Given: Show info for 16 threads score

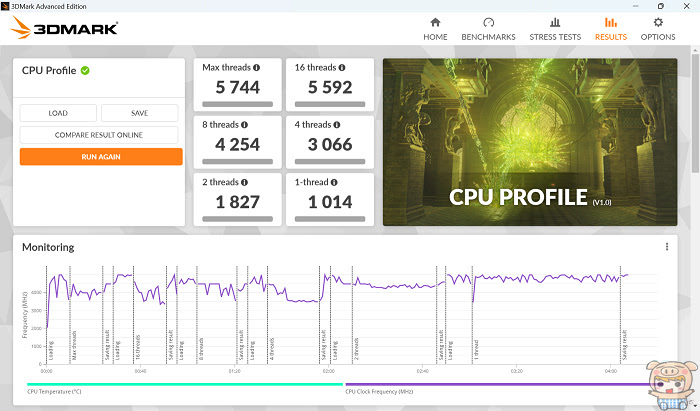Looking at the screenshot, I should point(342,67).
